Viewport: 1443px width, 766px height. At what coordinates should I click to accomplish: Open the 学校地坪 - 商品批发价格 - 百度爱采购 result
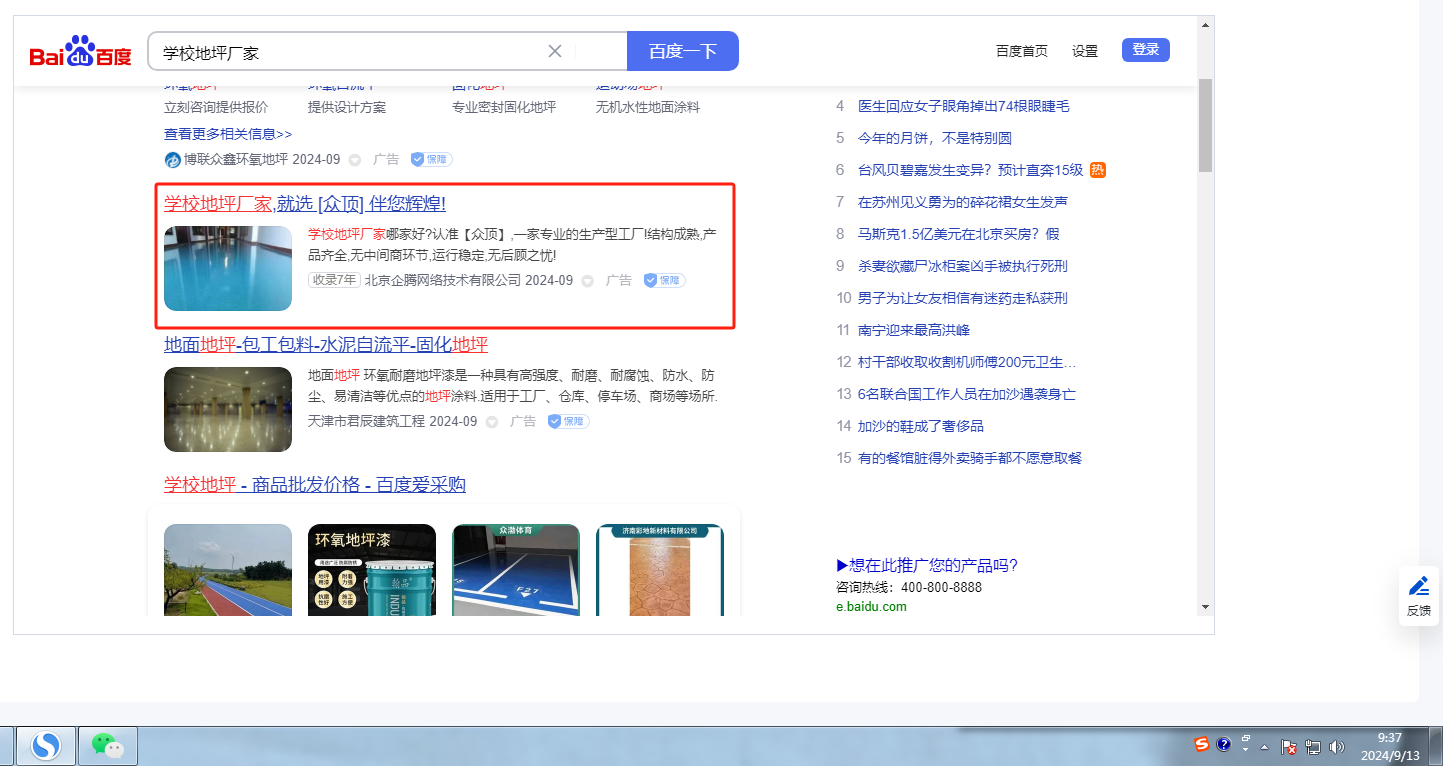pos(315,485)
